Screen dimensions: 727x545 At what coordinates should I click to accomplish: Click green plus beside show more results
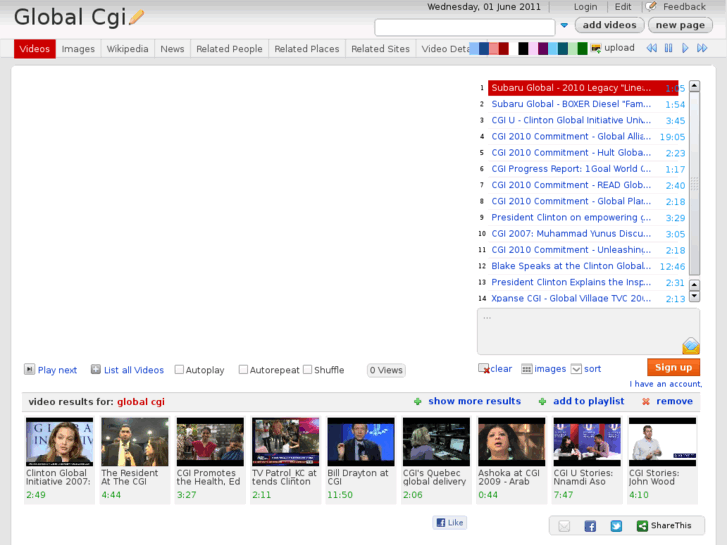(418, 402)
